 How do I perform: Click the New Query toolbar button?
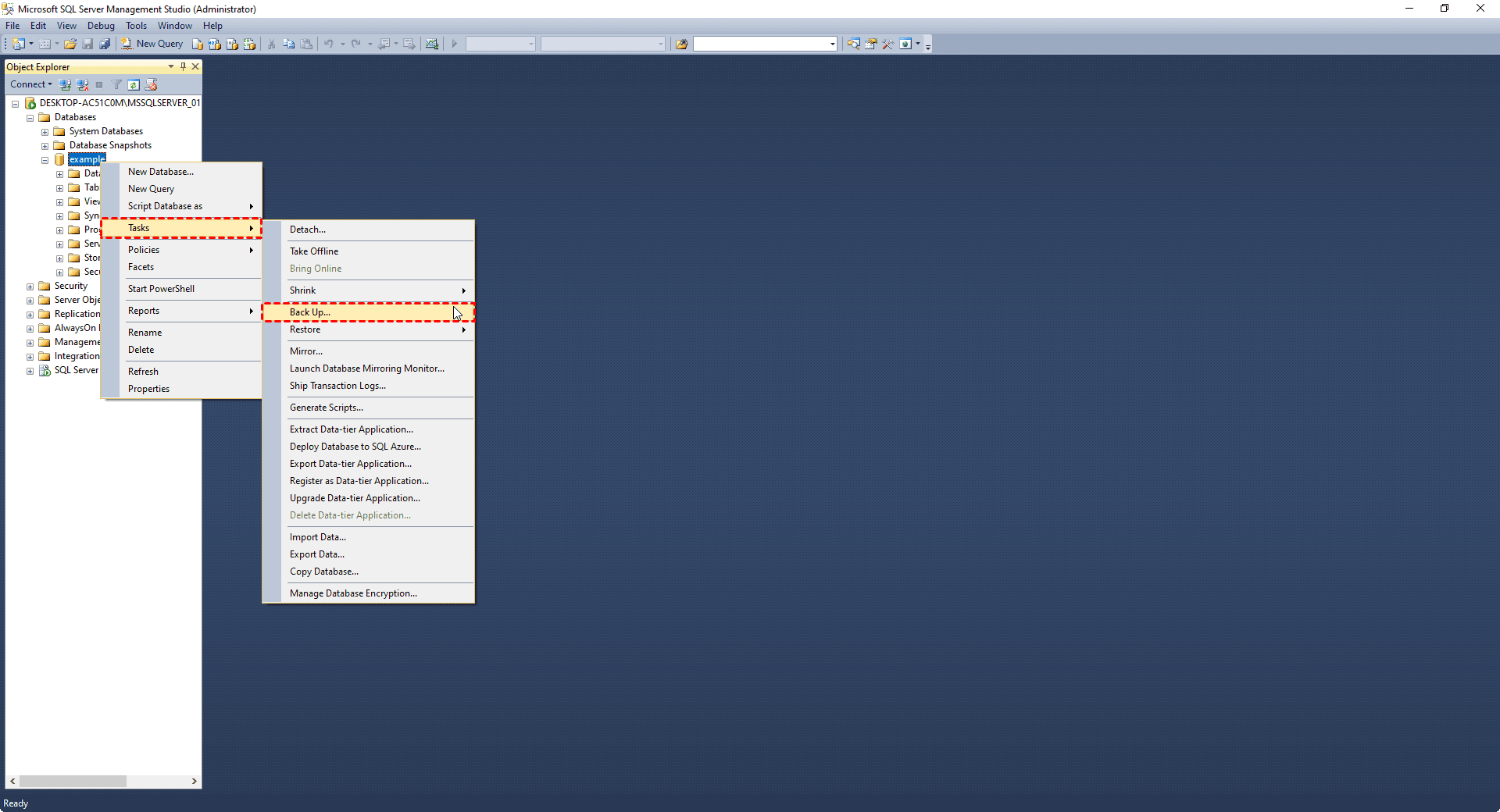click(152, 44)
